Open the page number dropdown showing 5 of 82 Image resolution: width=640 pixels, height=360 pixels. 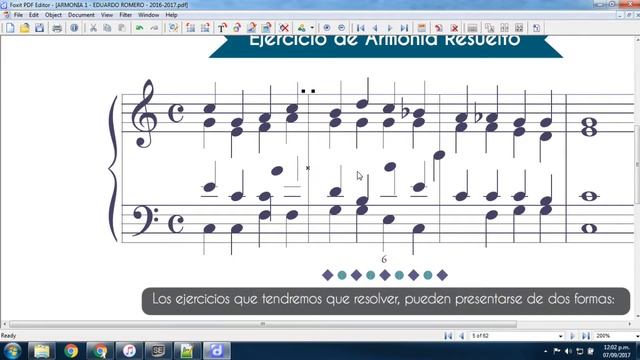[x=560, y=336]
